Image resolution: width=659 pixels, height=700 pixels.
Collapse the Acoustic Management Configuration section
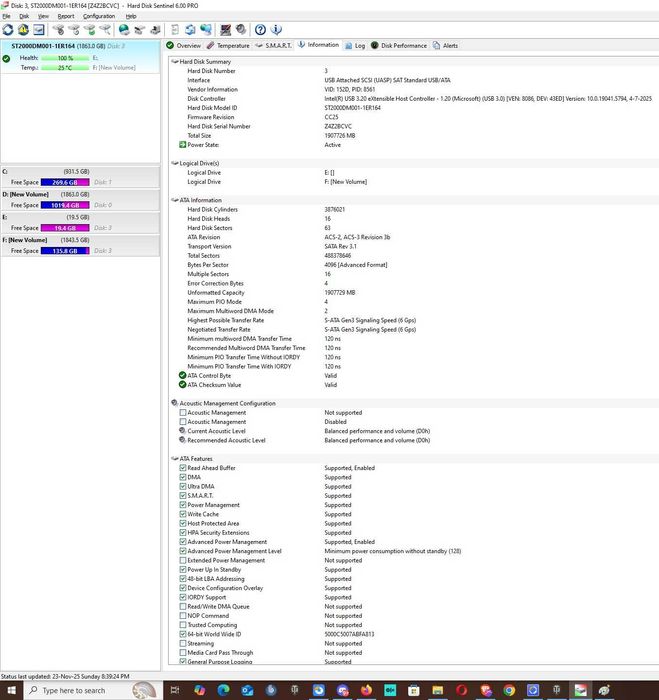(x=175, y=403)
